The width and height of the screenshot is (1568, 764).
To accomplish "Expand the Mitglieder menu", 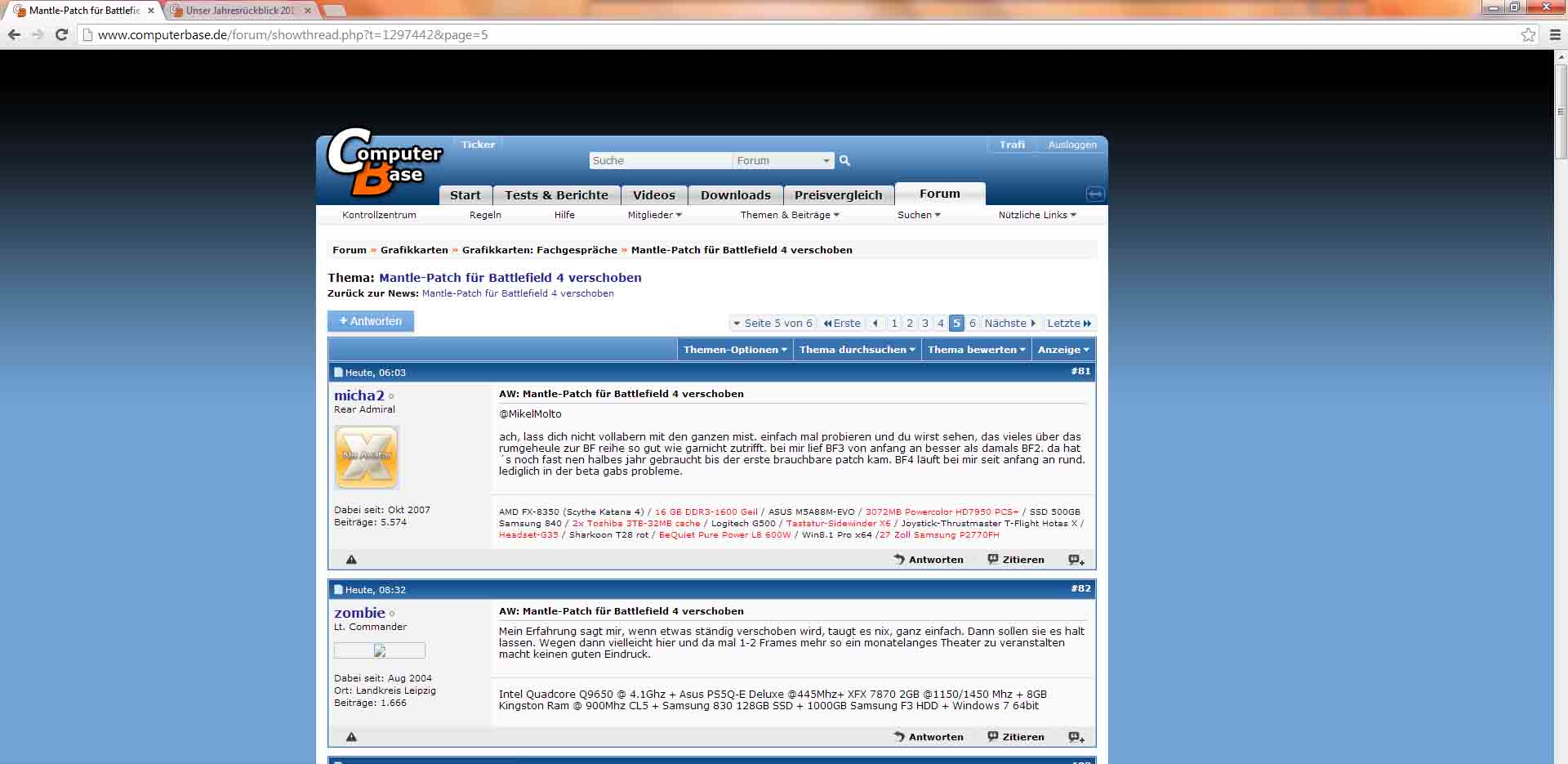I will point(654,215).
